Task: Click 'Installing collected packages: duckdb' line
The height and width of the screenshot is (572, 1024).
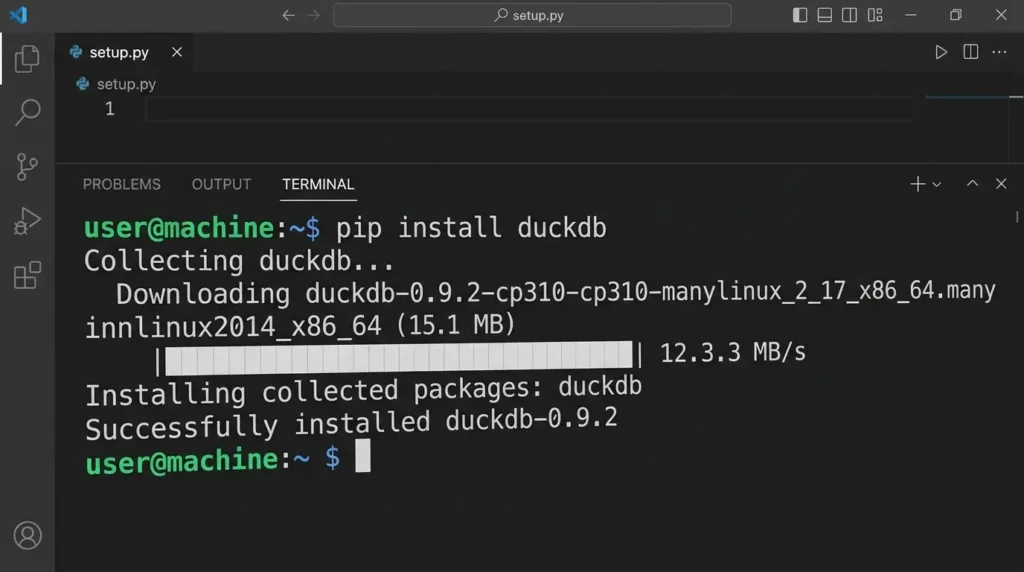Action: click(x=363, y=392)
